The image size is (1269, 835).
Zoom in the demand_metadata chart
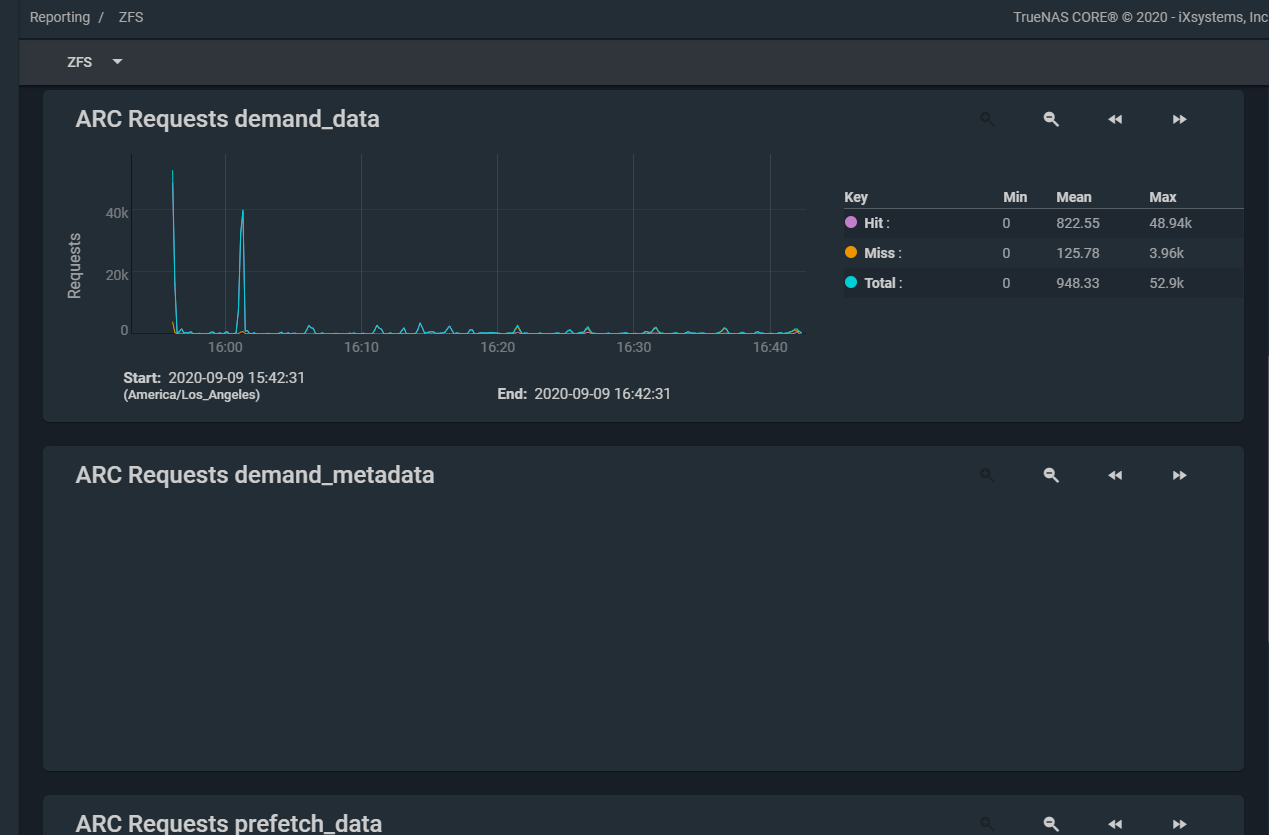[x=987, y=475]
